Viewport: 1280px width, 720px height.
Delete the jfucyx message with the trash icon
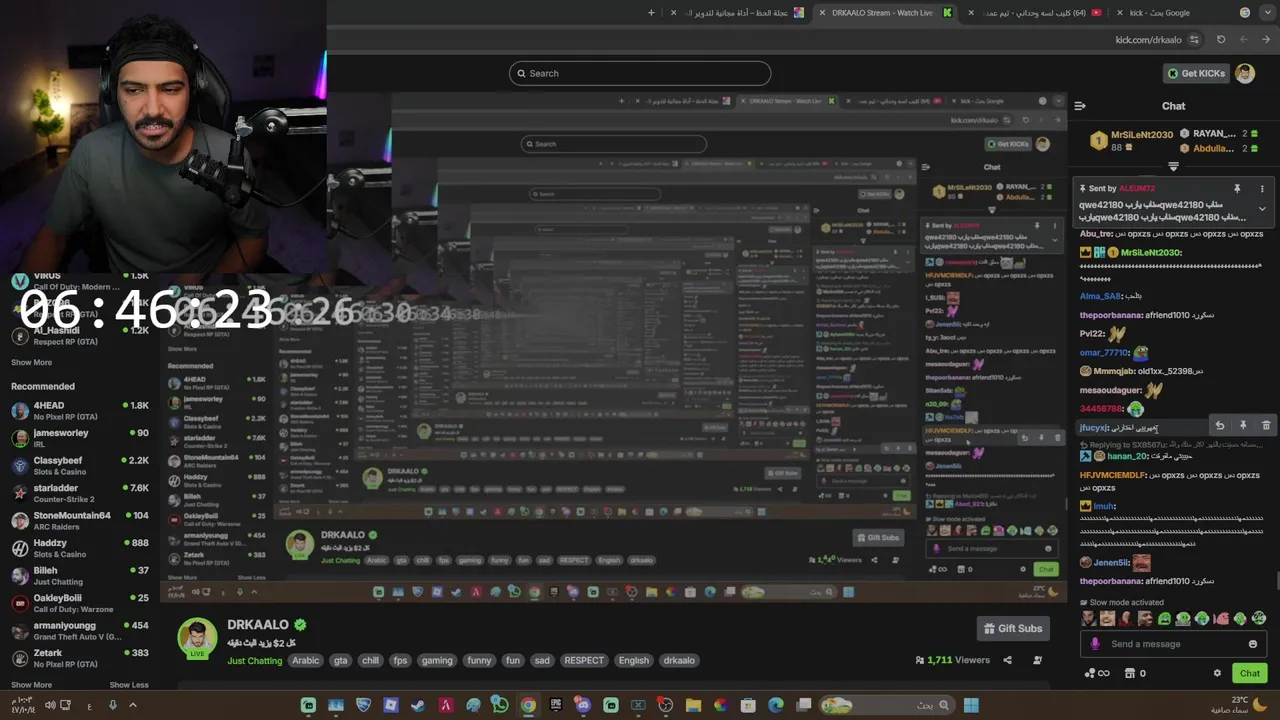click(x=1266, y=426)
